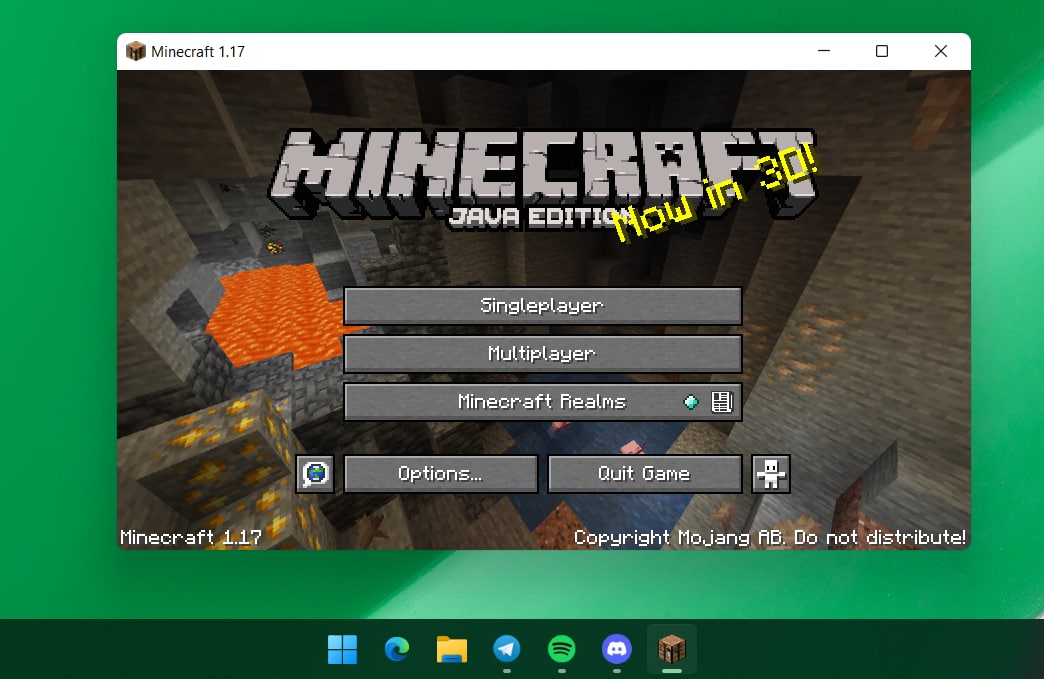This screenshot has height=679, width=1044.
Task: Switch to Telegram on the taskbar
Action: tap(507, 649)
